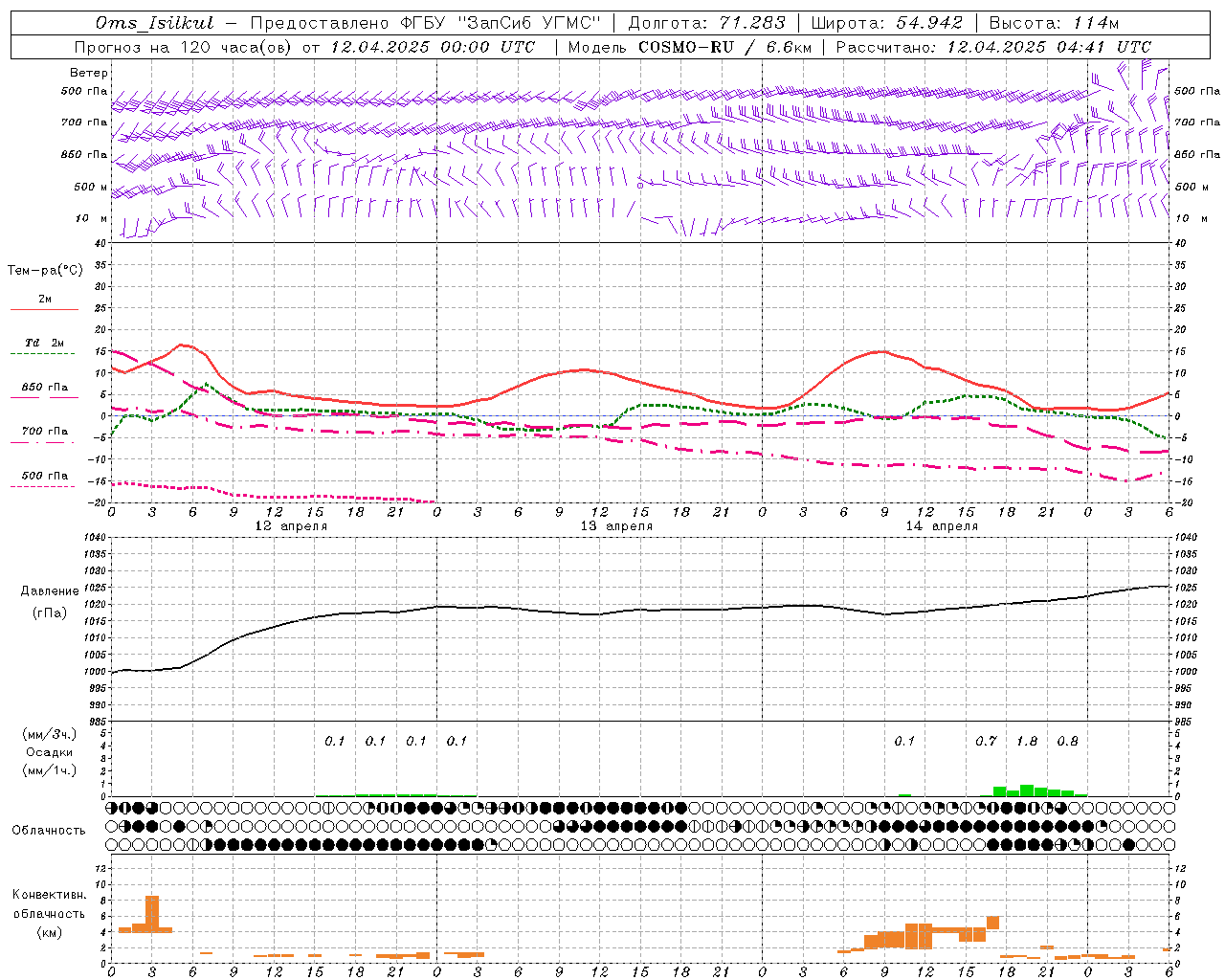Select the 700 гПа temperature legend entry
The width and height of the screenshot is (1225, 980).
tap(45, 432)
